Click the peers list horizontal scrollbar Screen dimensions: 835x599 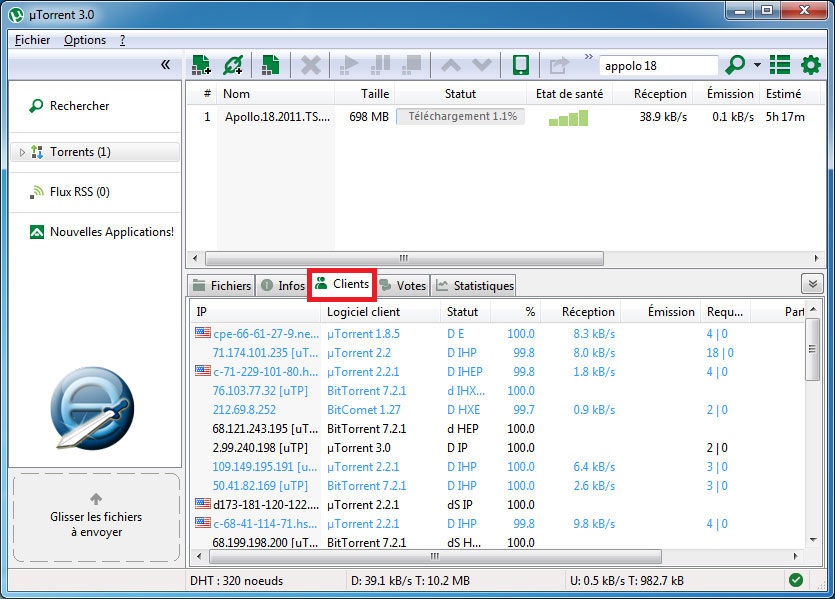(x=435, y=556)
